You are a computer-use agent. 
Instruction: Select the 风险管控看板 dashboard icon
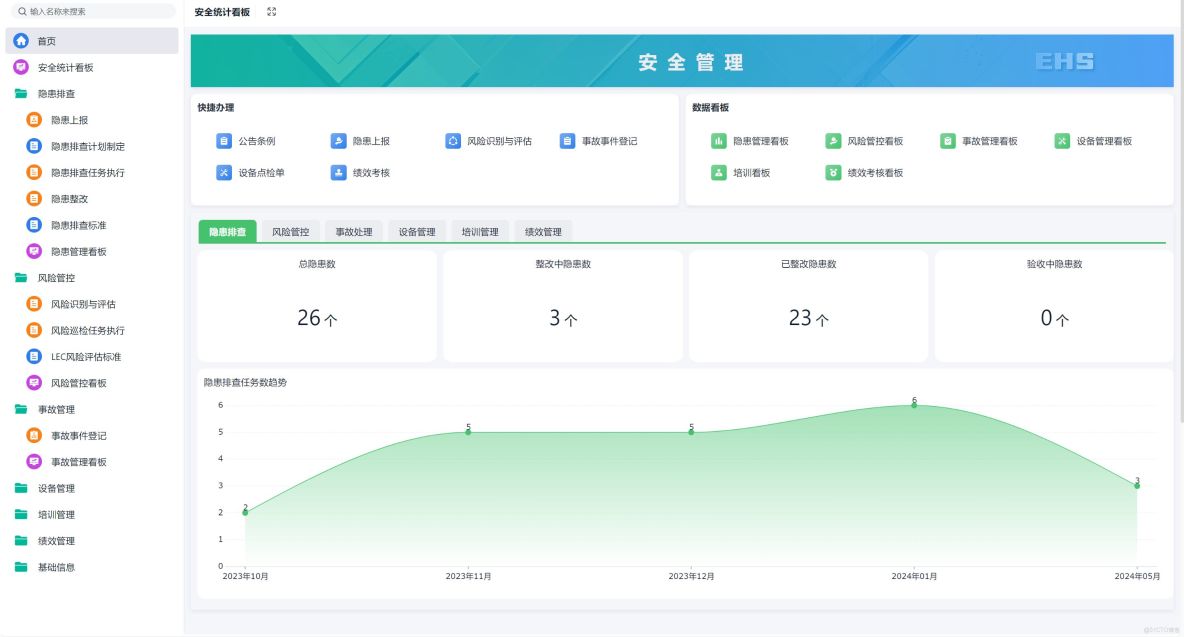[x=833, y=141]
